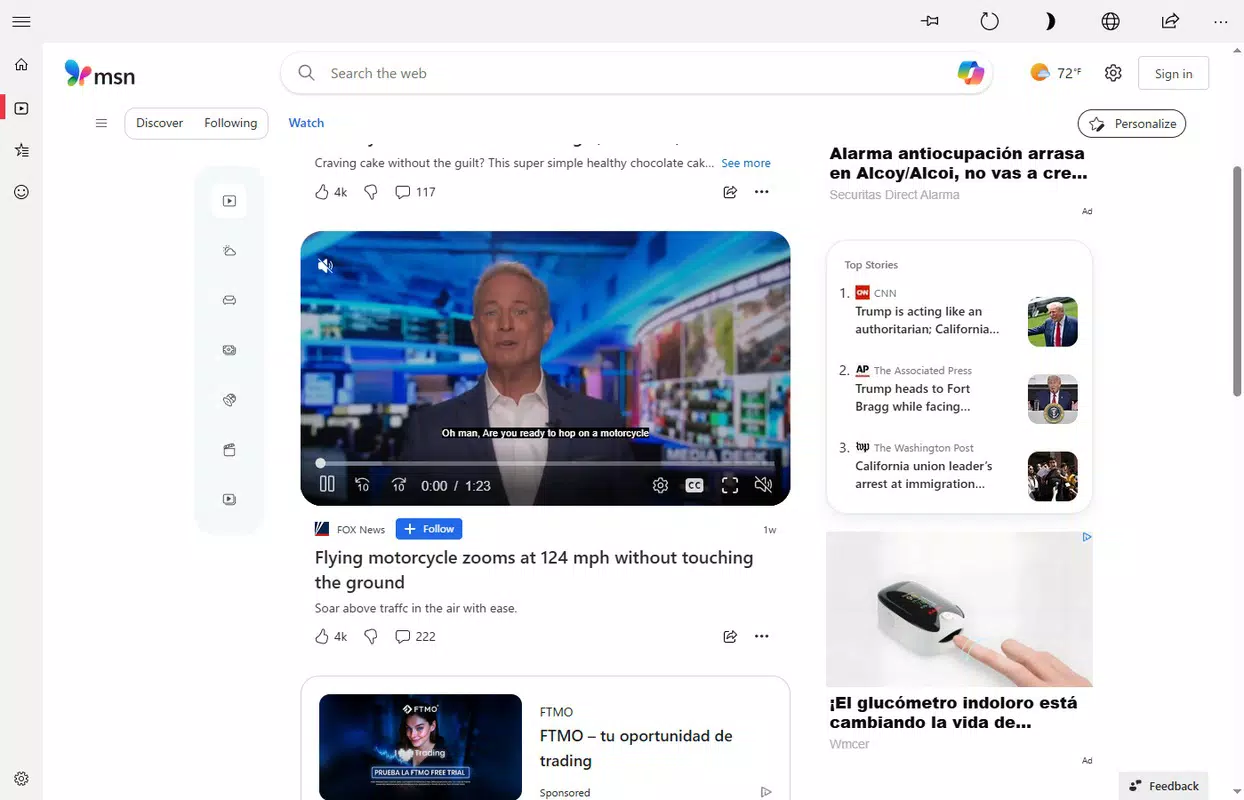This screenshot has width=1244, height=800.
Task: Open more options for the cake article
Action: point(762,192)
